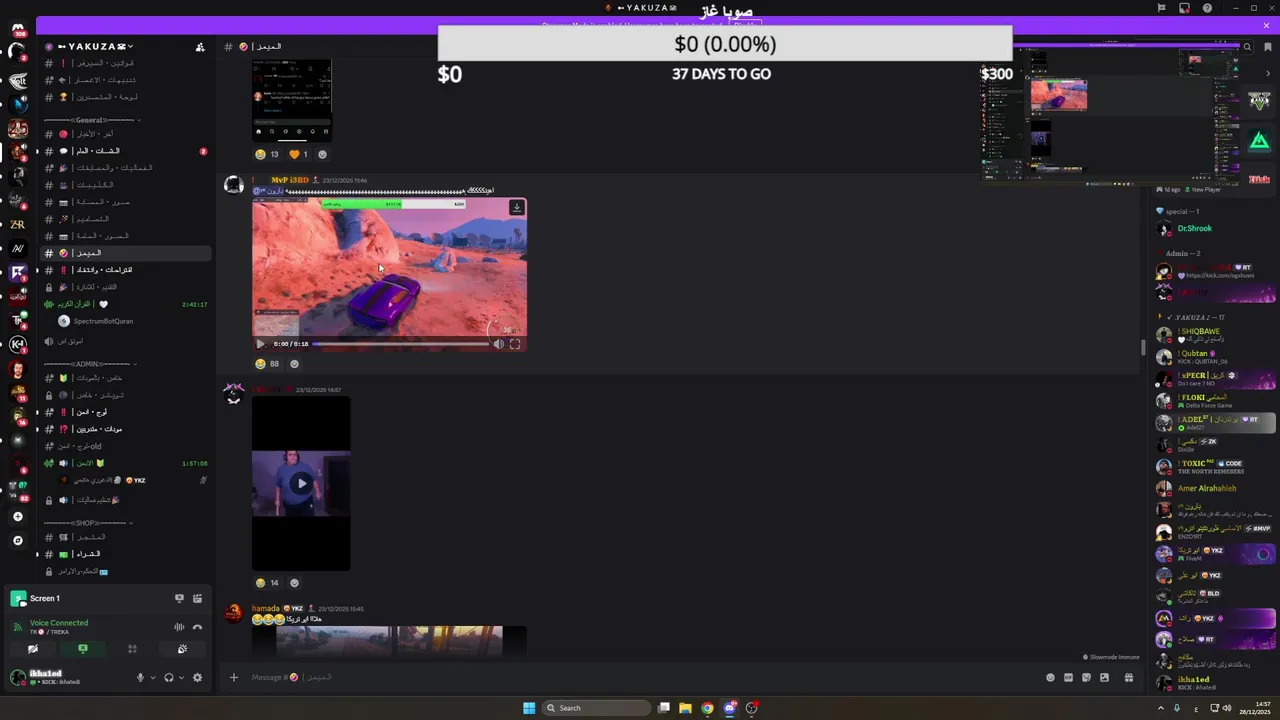Open User Settings gear
The height and width of the screenshot is (720, 1280).
coord(197,677)
